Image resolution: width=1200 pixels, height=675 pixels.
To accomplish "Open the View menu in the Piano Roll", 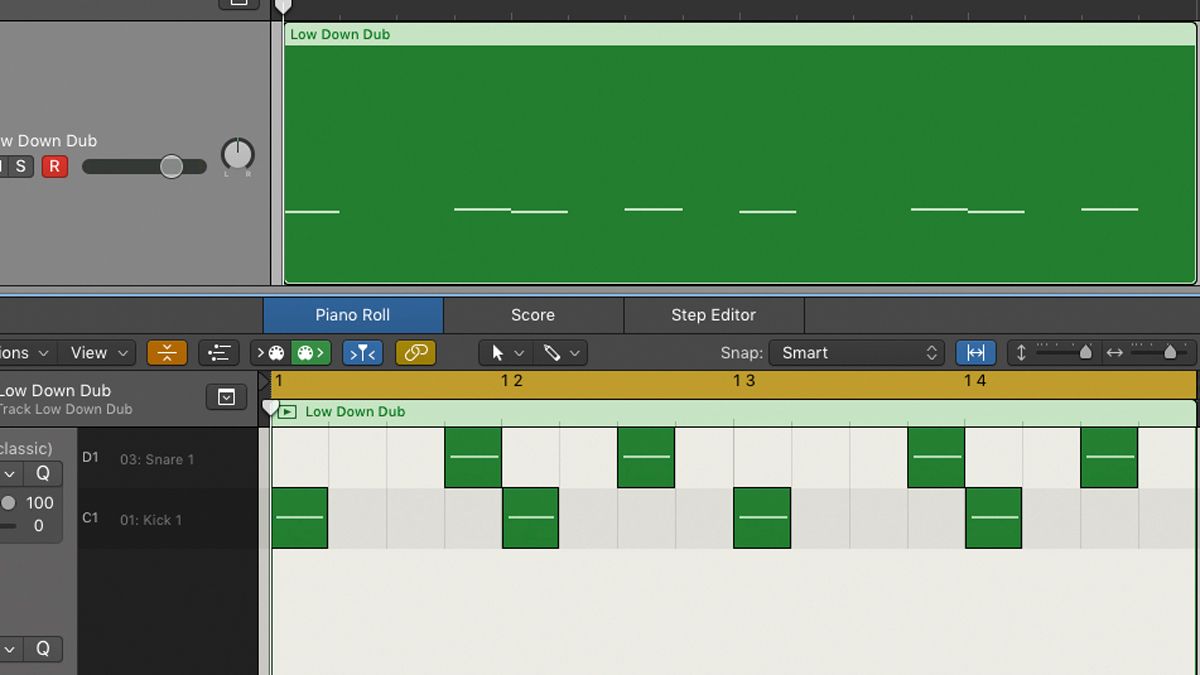I will (x=95, y=352).
